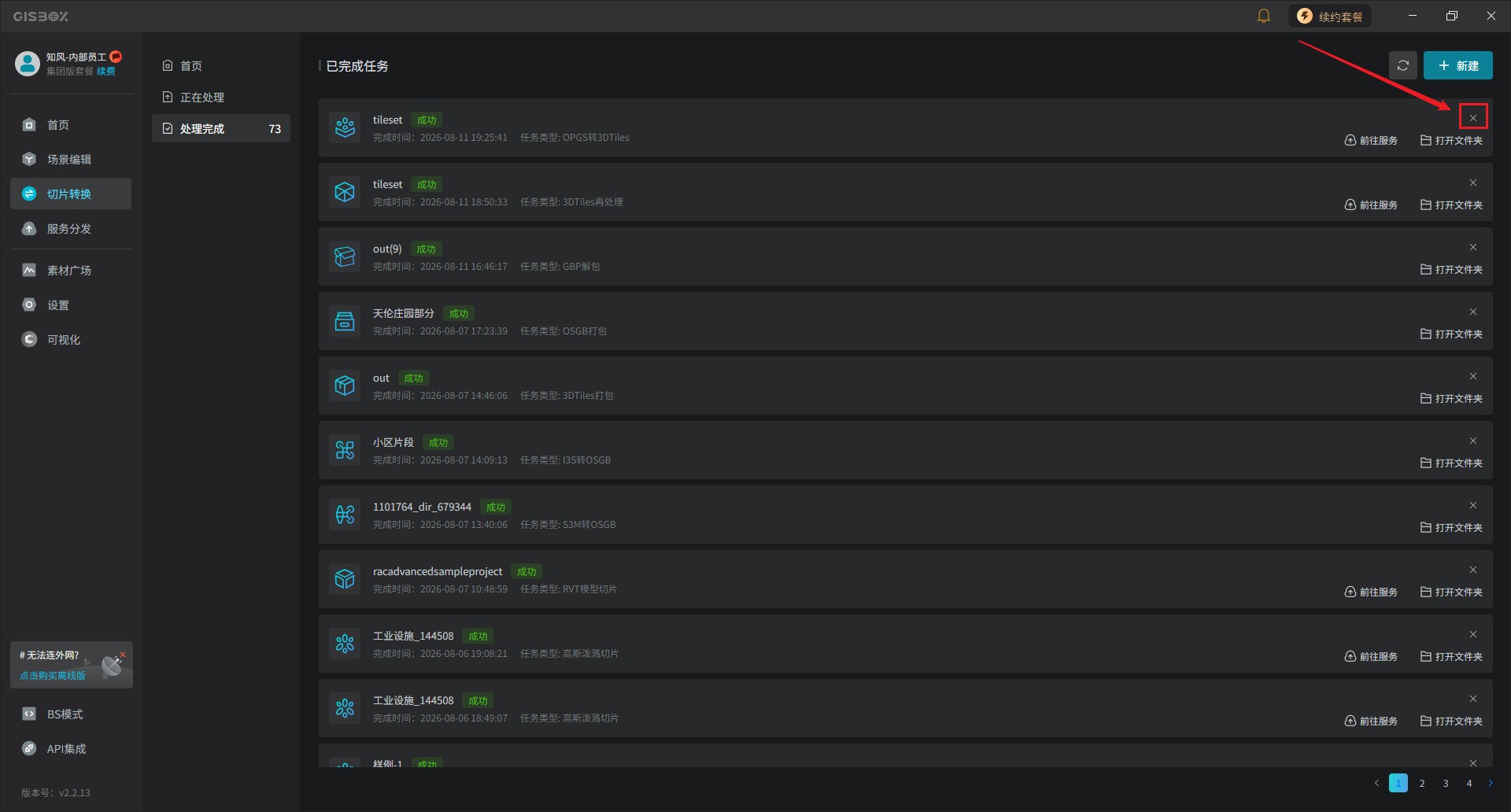This screenshot has width=1511, height=812.
Task: Open 设置 in the sidebar
Action: click(x=71, y=304)
